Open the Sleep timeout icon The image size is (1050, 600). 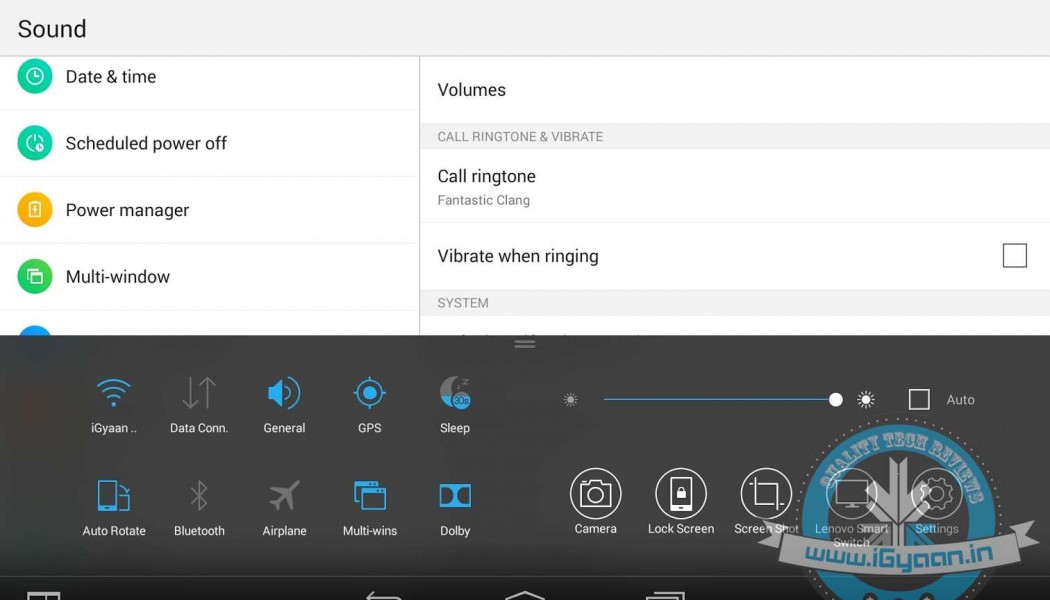(455, 394)
